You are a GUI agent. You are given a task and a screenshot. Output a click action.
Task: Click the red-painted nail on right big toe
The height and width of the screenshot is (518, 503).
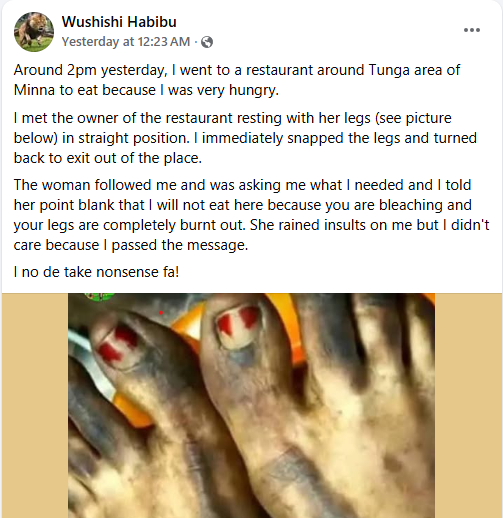(x=238, y=325)
